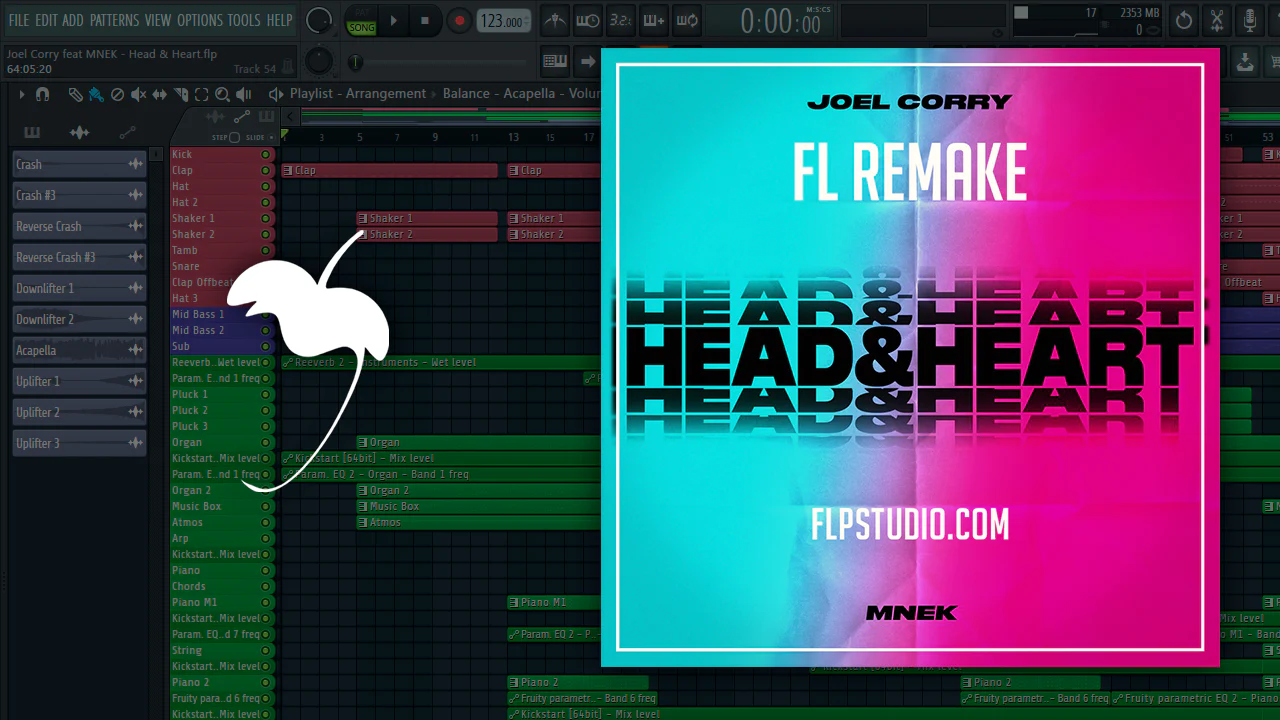Open the EDIT menu
The image size is (1280, 720).
[x=46, y=20]
